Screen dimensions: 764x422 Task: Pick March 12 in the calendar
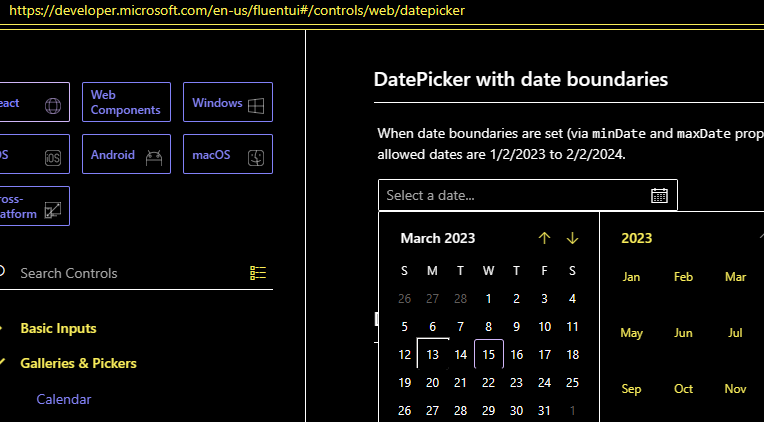click(x=404, y=355)
